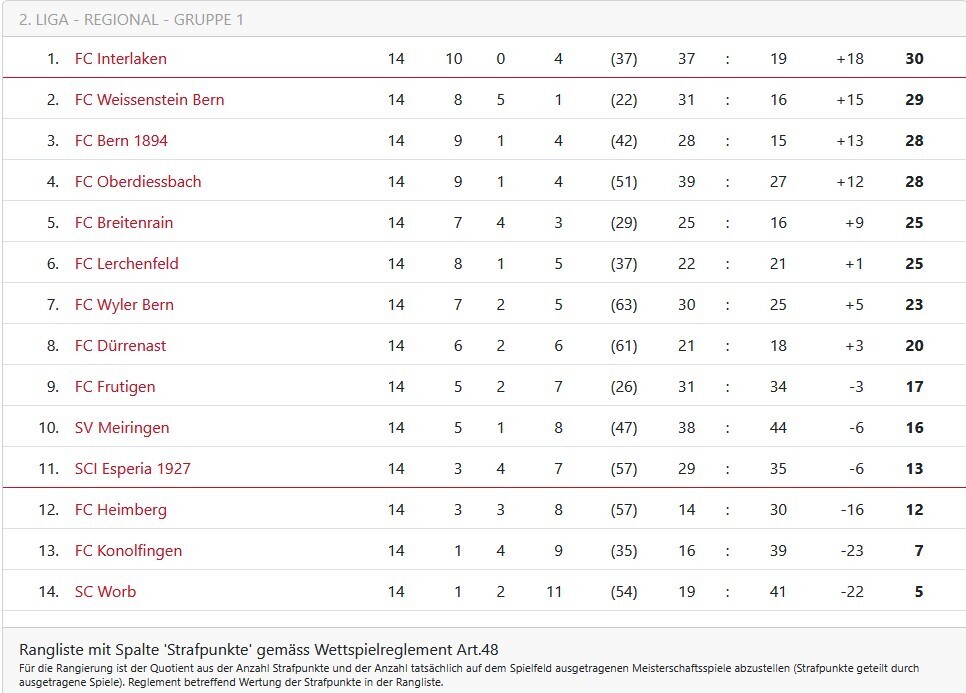This screenshot has height=693, width=966.
Task: Open FC Weissenstein Bern team page
Action: (x=149, y=100)
